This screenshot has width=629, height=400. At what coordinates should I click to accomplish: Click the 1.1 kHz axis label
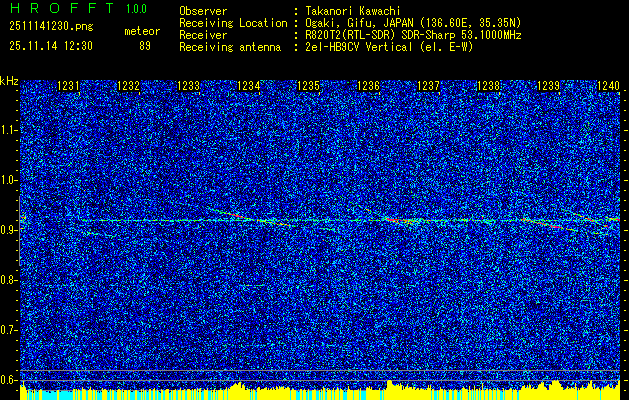(8, 130)
